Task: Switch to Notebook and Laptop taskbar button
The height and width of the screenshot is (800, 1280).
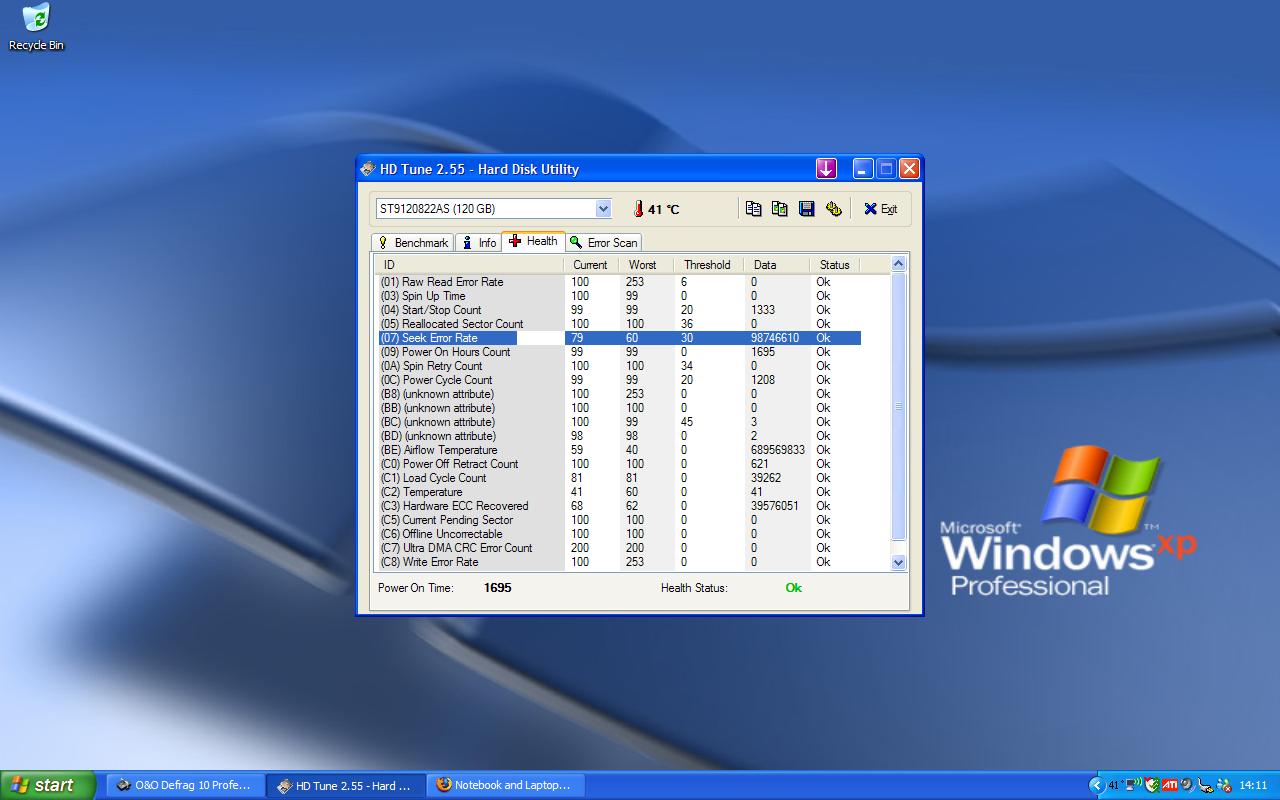Action: click(505, 785)
